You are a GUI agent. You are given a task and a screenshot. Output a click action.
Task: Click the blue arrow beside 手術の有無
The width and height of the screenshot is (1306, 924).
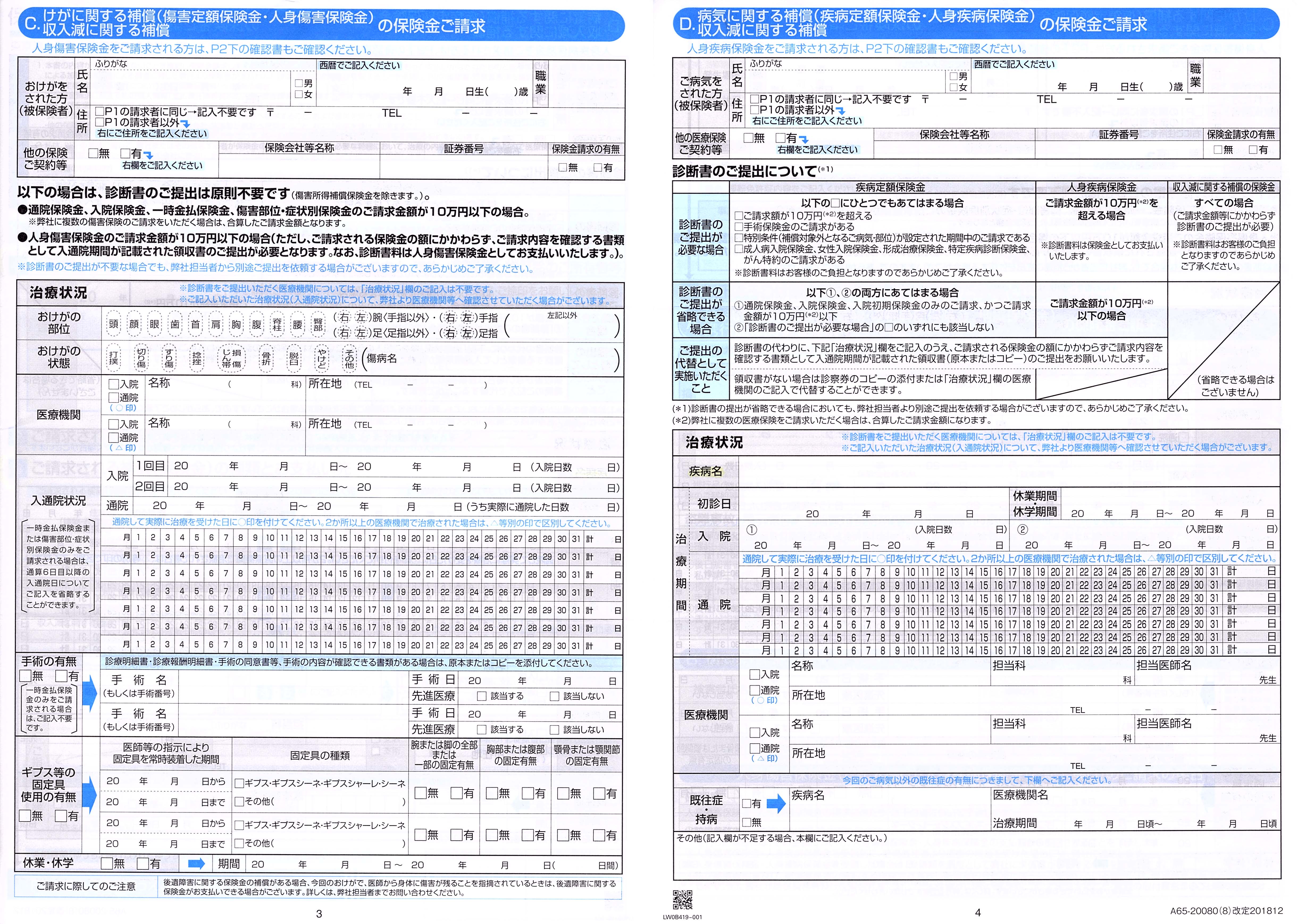pyautogui.click(x=90, y=693)
